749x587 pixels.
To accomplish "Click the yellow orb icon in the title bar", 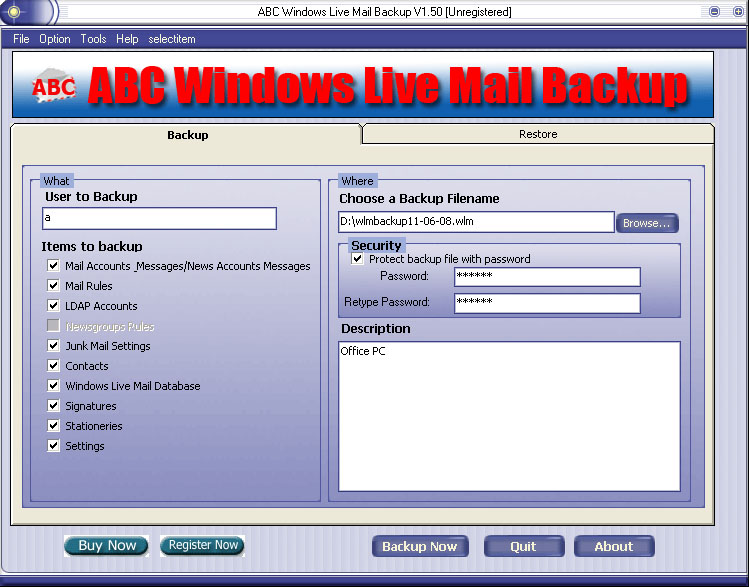I will [14, 11].
